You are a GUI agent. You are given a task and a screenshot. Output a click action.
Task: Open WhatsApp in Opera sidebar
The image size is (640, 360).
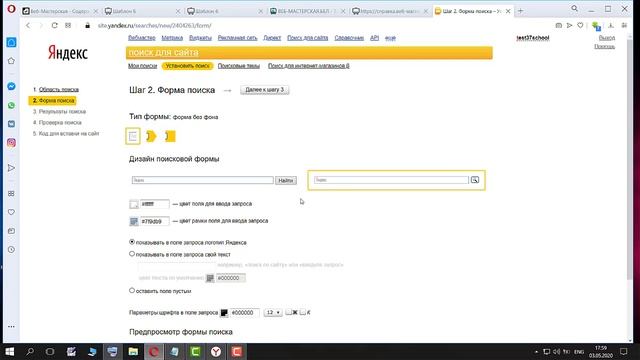point(11,105)
